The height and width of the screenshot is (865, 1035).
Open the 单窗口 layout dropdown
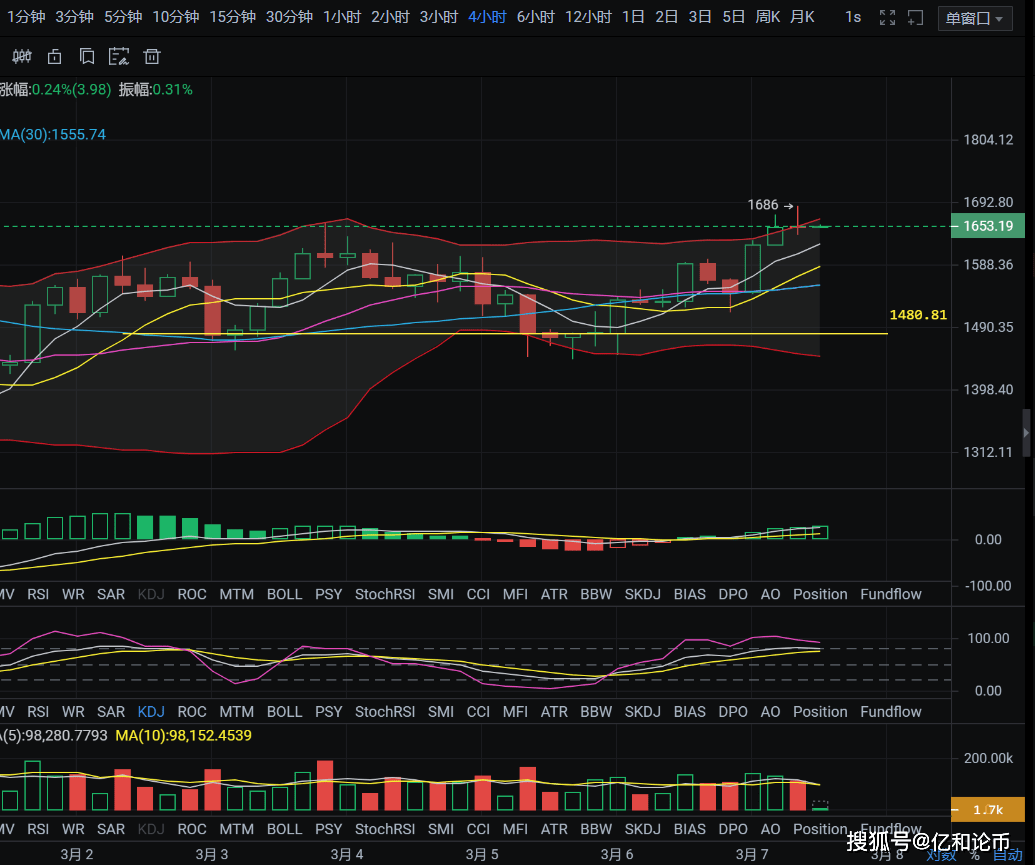975,18
